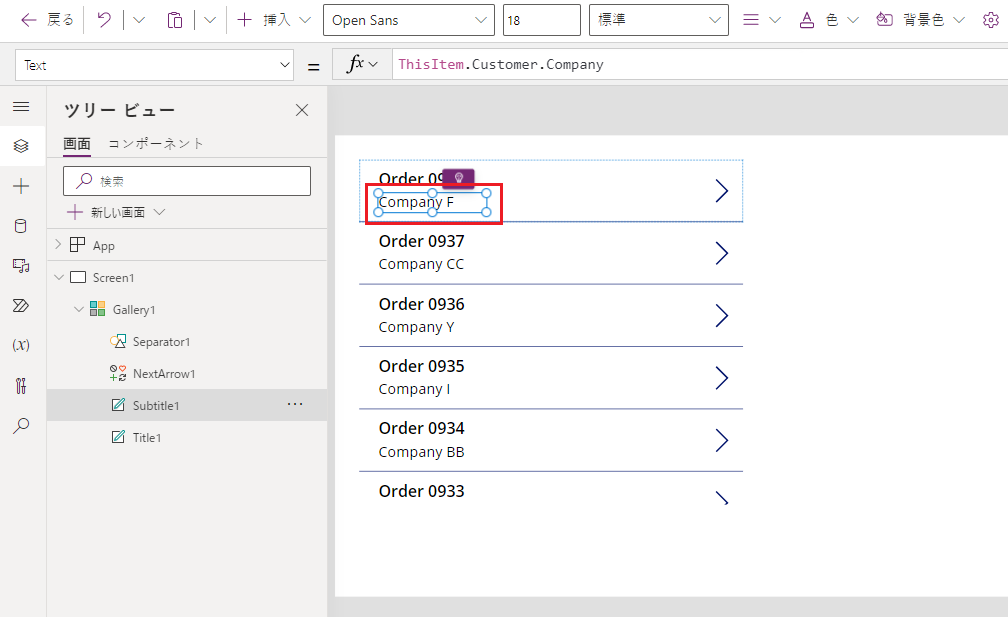This screenshot has width=1008, height=617.
Task: Click the hamburger menu icon
Action: (21, 106)
